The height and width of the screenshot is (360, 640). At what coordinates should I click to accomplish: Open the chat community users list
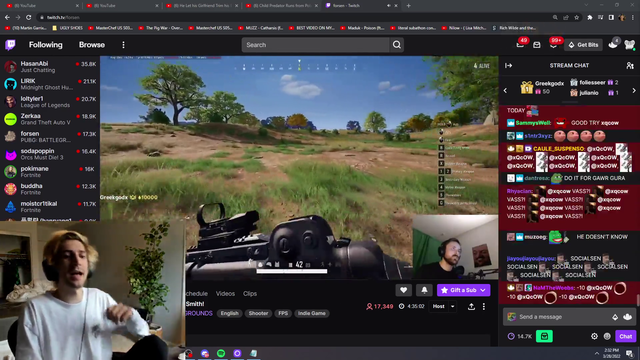[x=630, y=65]
